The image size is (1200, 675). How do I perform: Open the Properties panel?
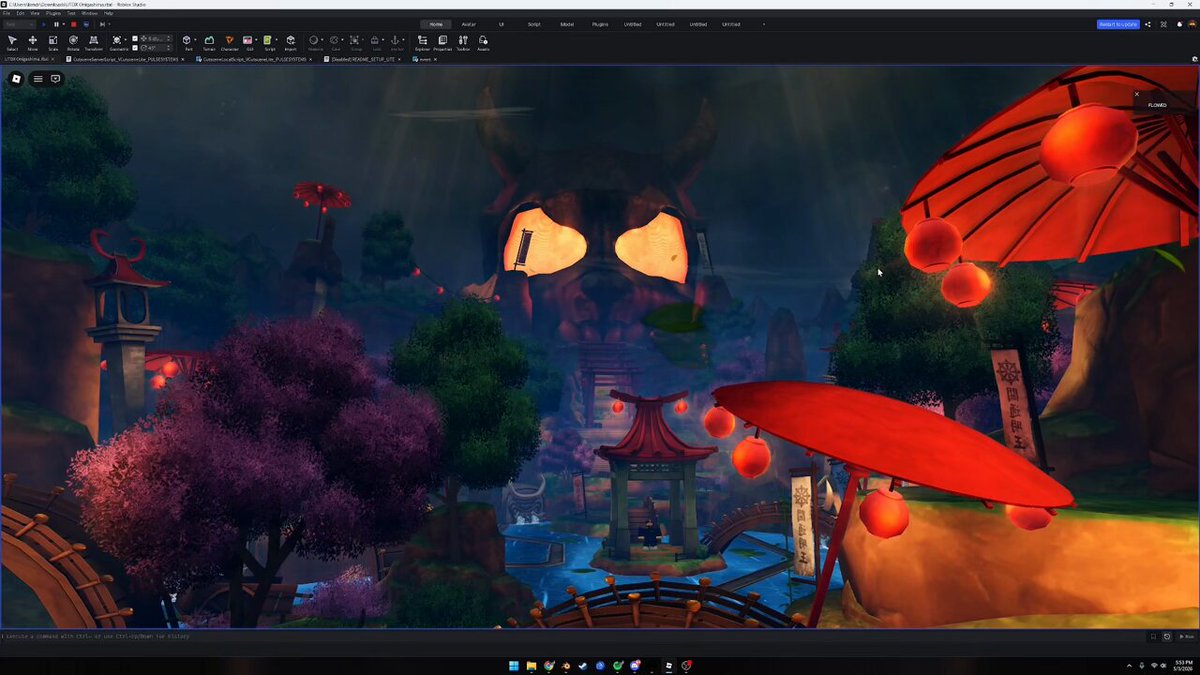coord(442,42)
